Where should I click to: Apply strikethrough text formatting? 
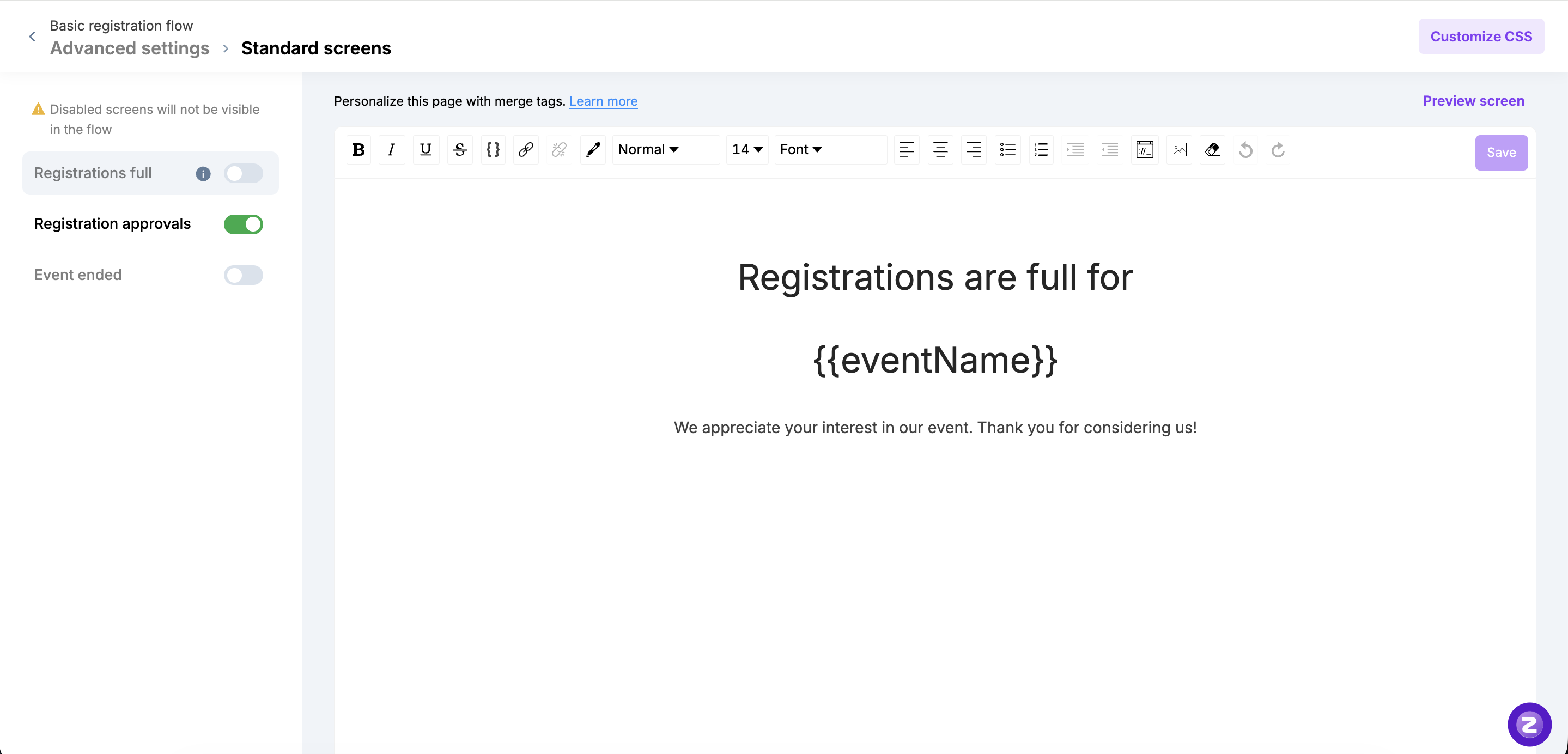click(x=460, y=150)
